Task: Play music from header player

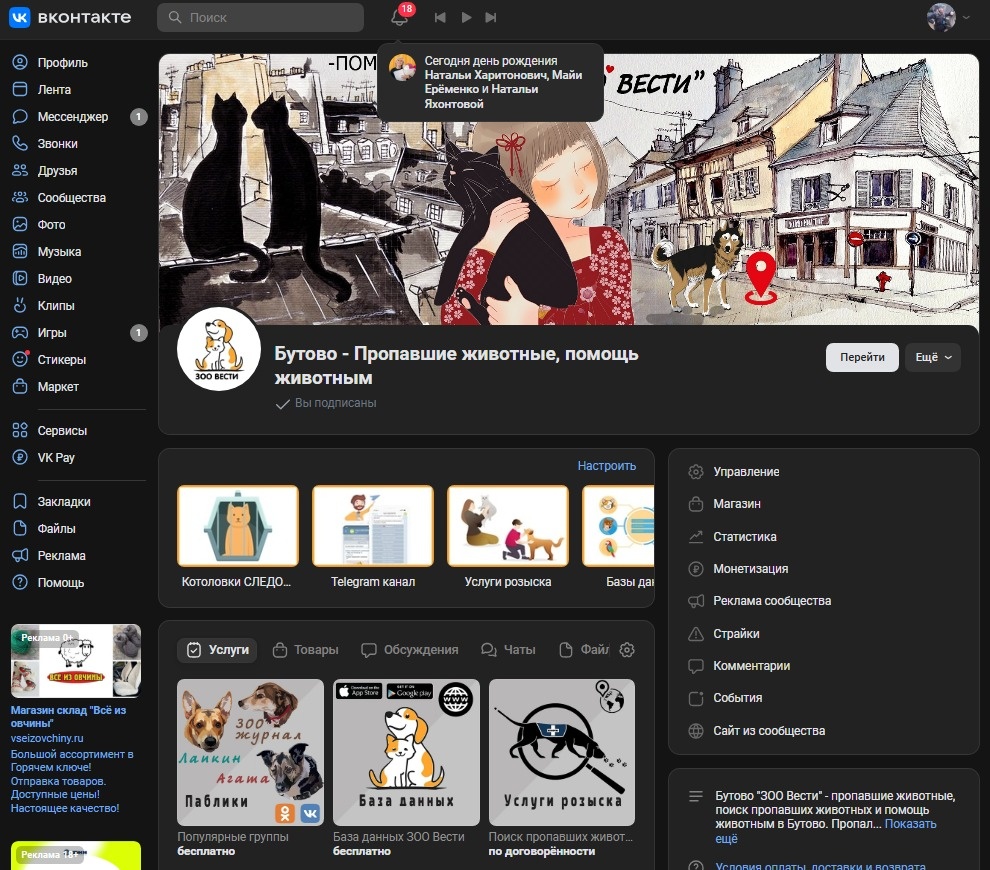Action: (466, 18)
